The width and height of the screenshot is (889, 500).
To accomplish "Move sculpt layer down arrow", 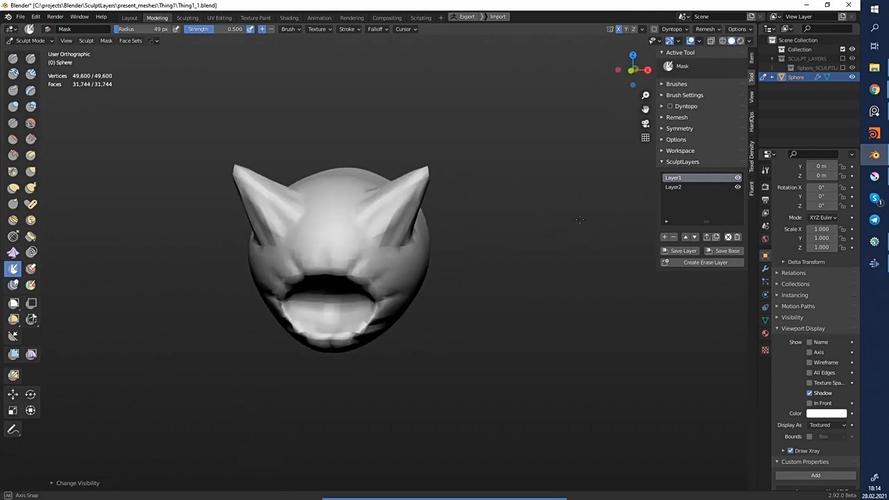I will pyautogui.click(x=695, y=237).
